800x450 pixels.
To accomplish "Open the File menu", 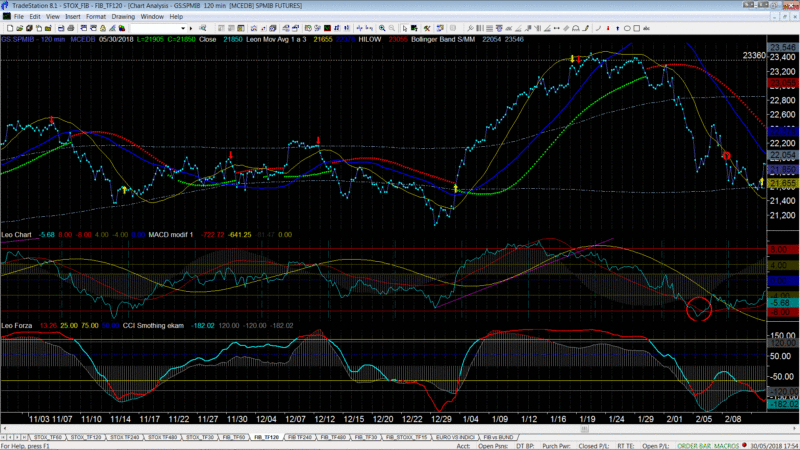I will pos(19,17).
